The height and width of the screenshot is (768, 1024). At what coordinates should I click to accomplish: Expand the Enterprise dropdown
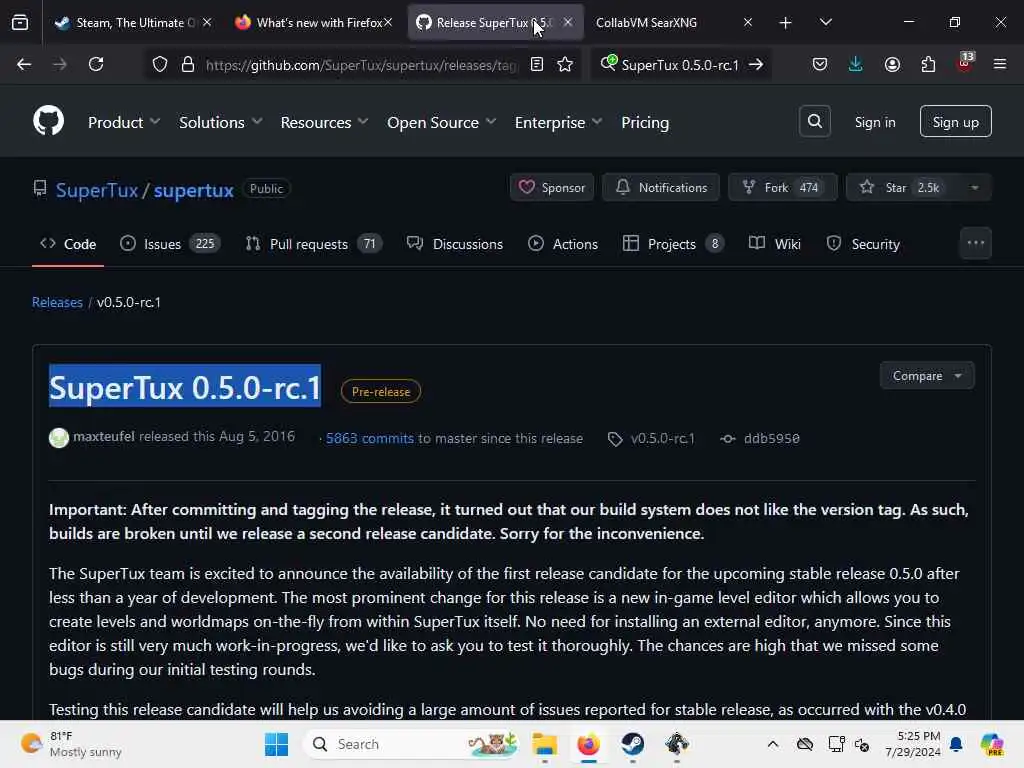(558, 122)
